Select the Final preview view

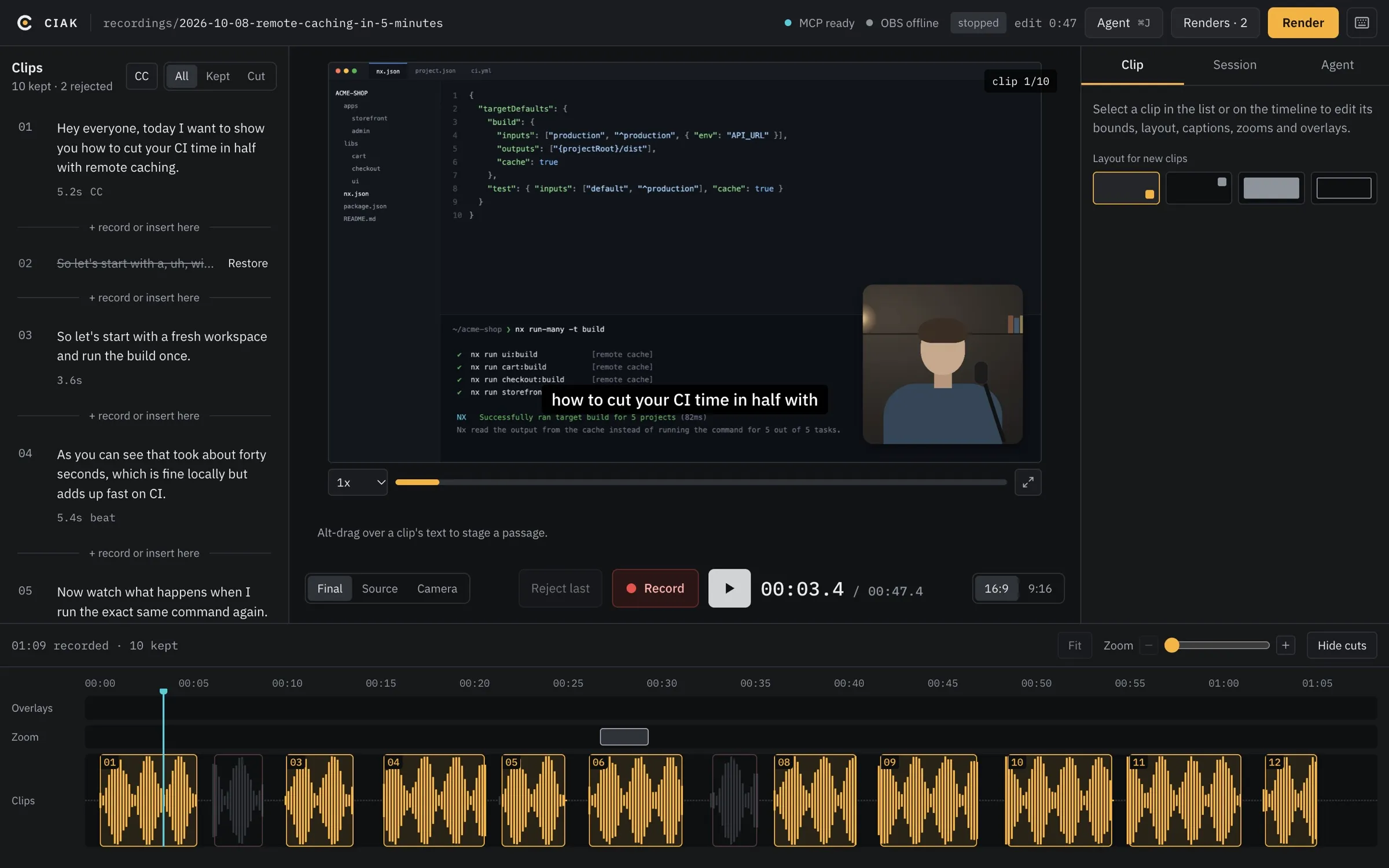pyautogui.click(x=330, y=589)
